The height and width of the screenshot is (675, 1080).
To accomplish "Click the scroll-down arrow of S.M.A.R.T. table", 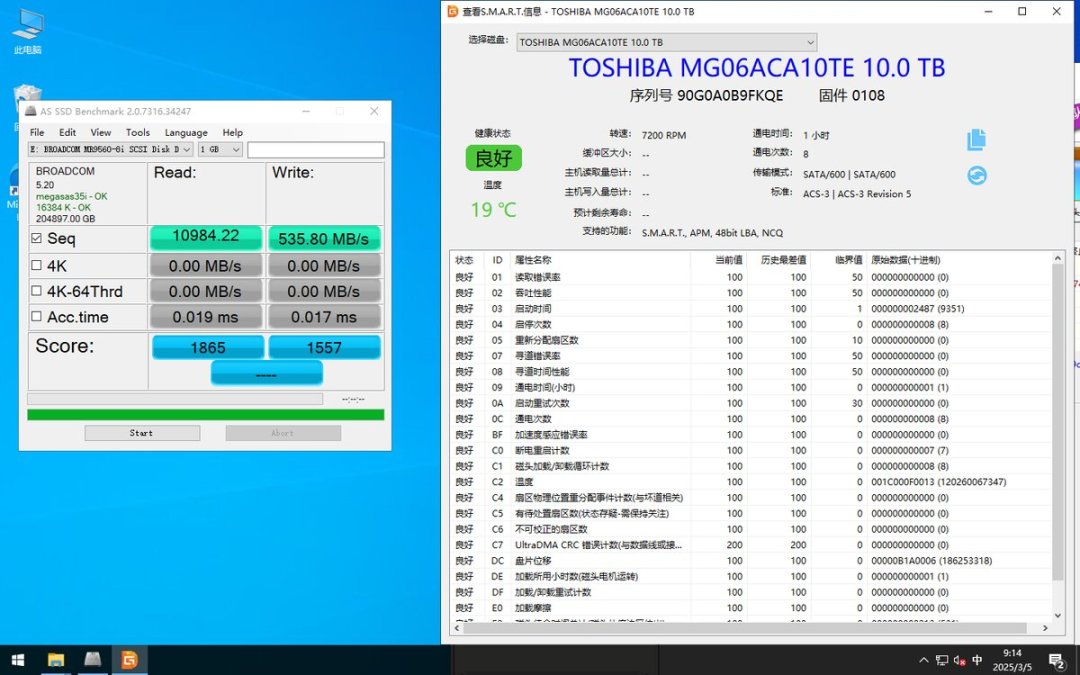I will coord(1058,615).
